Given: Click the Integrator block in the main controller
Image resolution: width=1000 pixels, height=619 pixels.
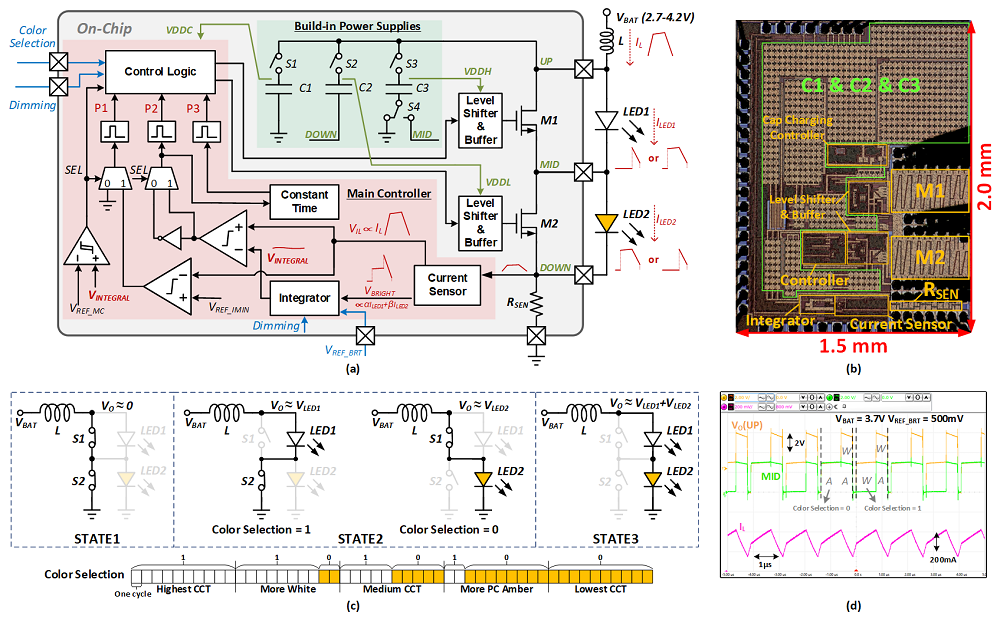Looking at the screenshot, I should pyautogui.click(x=304, y=297).
